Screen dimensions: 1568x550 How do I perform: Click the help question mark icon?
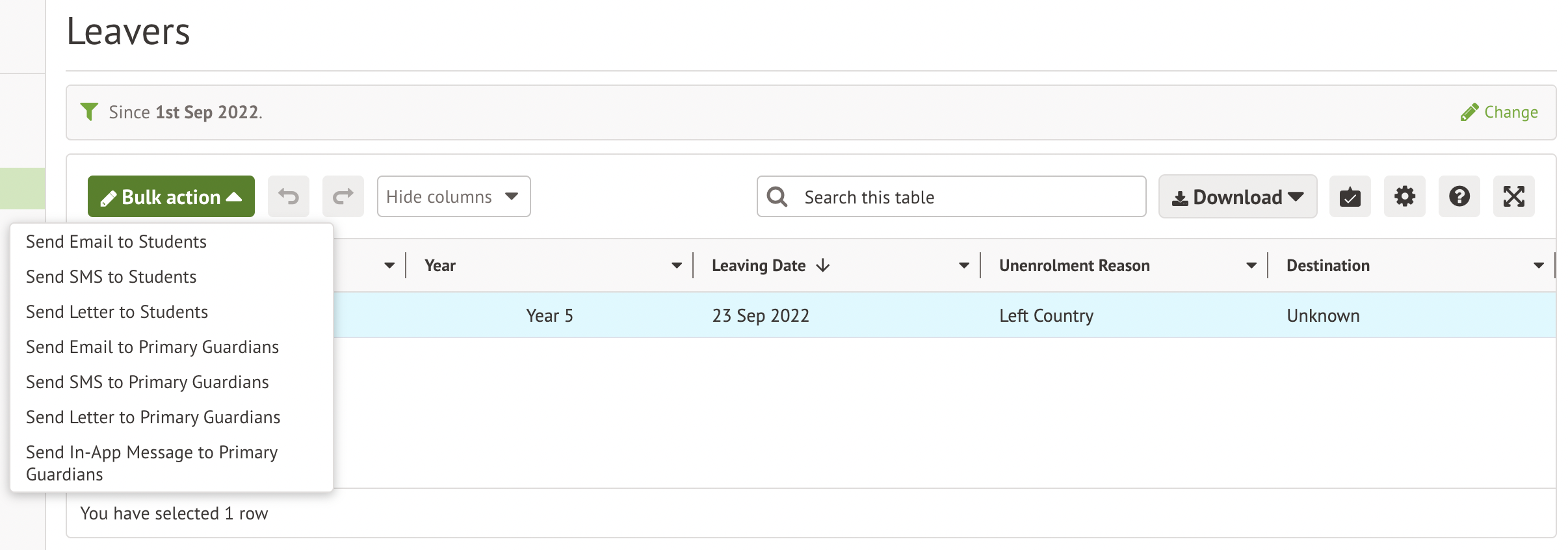coord(1459,196)
